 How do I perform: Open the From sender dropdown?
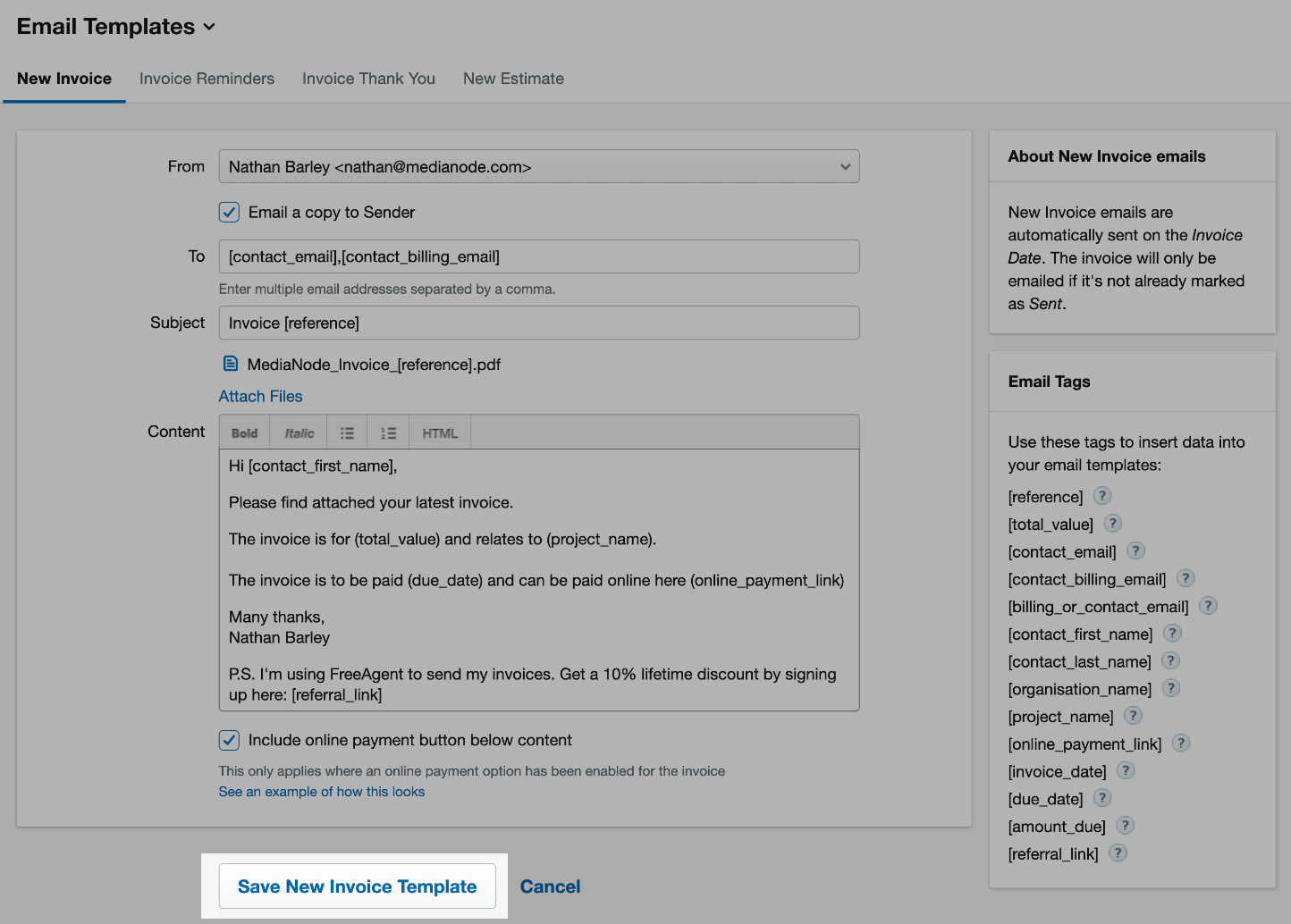tap(539, 166)
